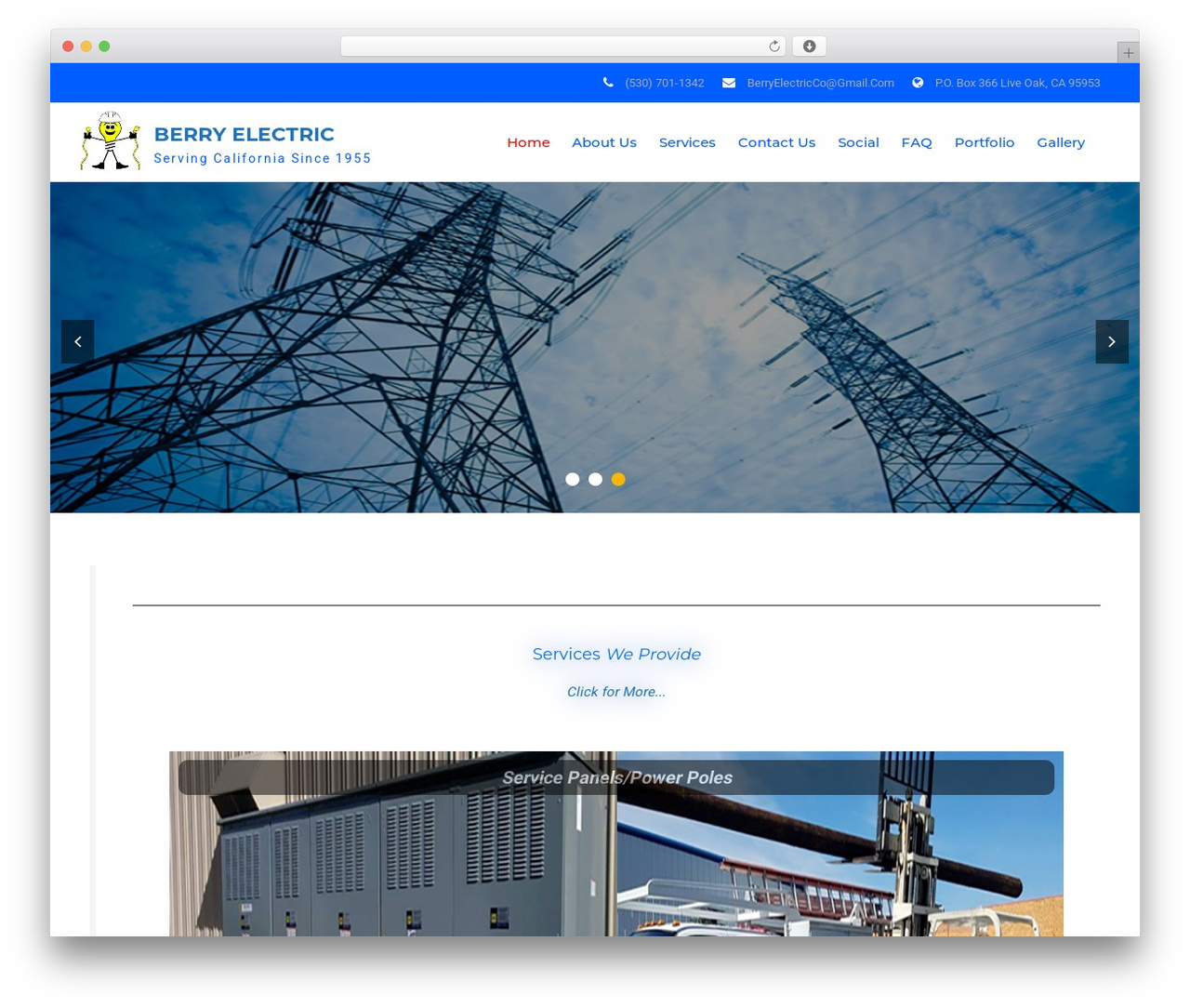Click the Click for More... link
The width and height of the screenshot is (1190, 1008).
click(x=616, y=692)
